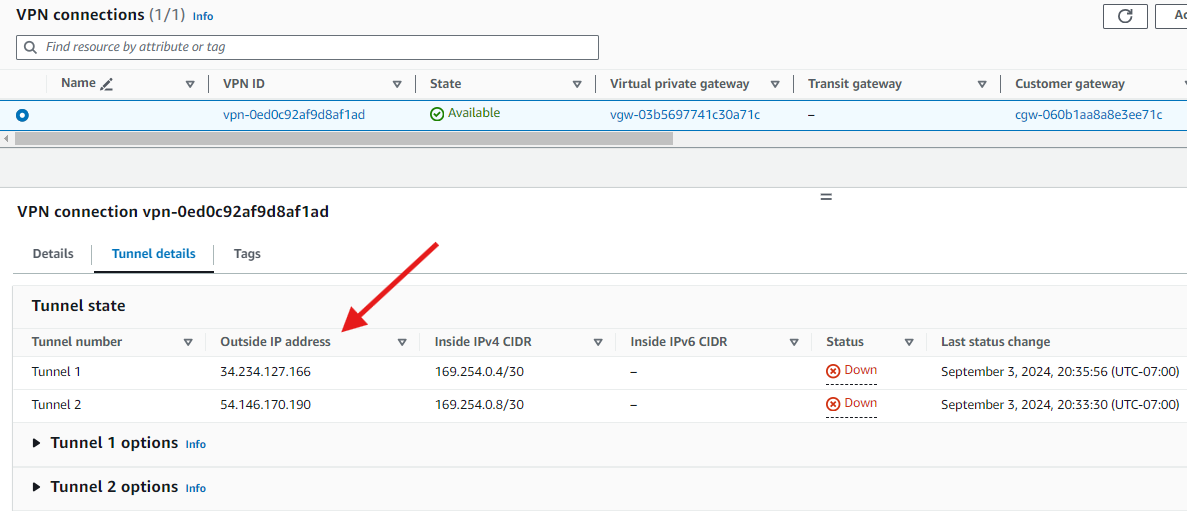The height and width of the screenshot is (511, 1187).
Task: Sort by VPN ID column arrow
Action: (397, 85)
